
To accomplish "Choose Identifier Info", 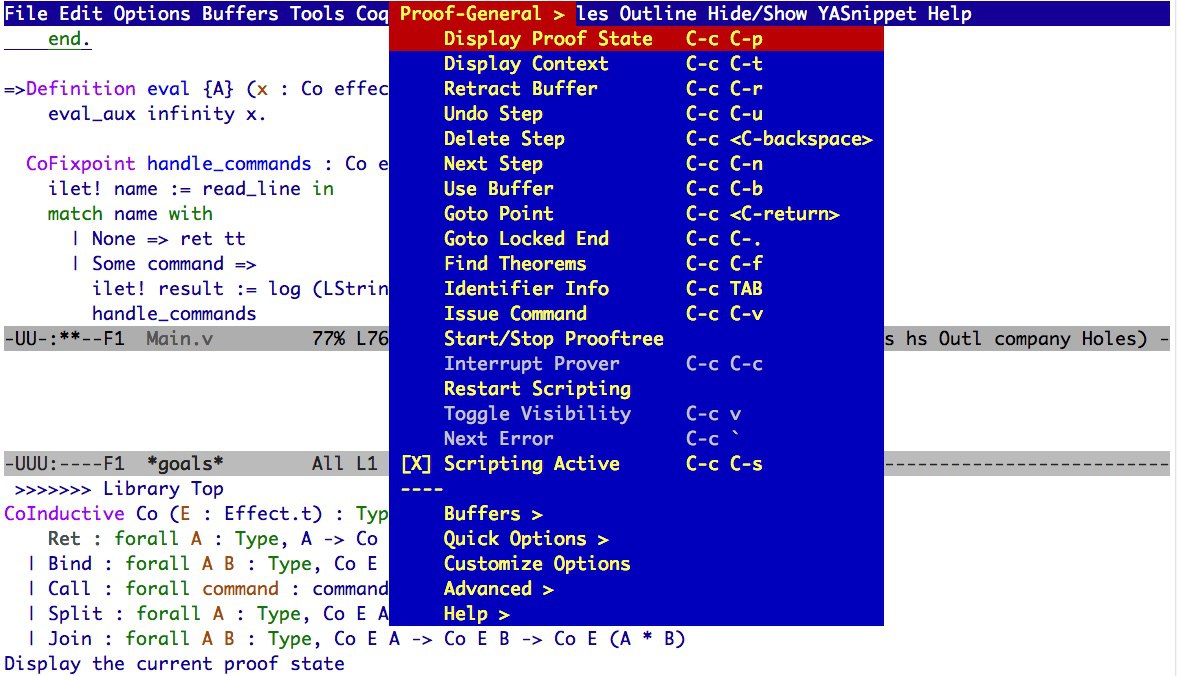I will (637, 289).
